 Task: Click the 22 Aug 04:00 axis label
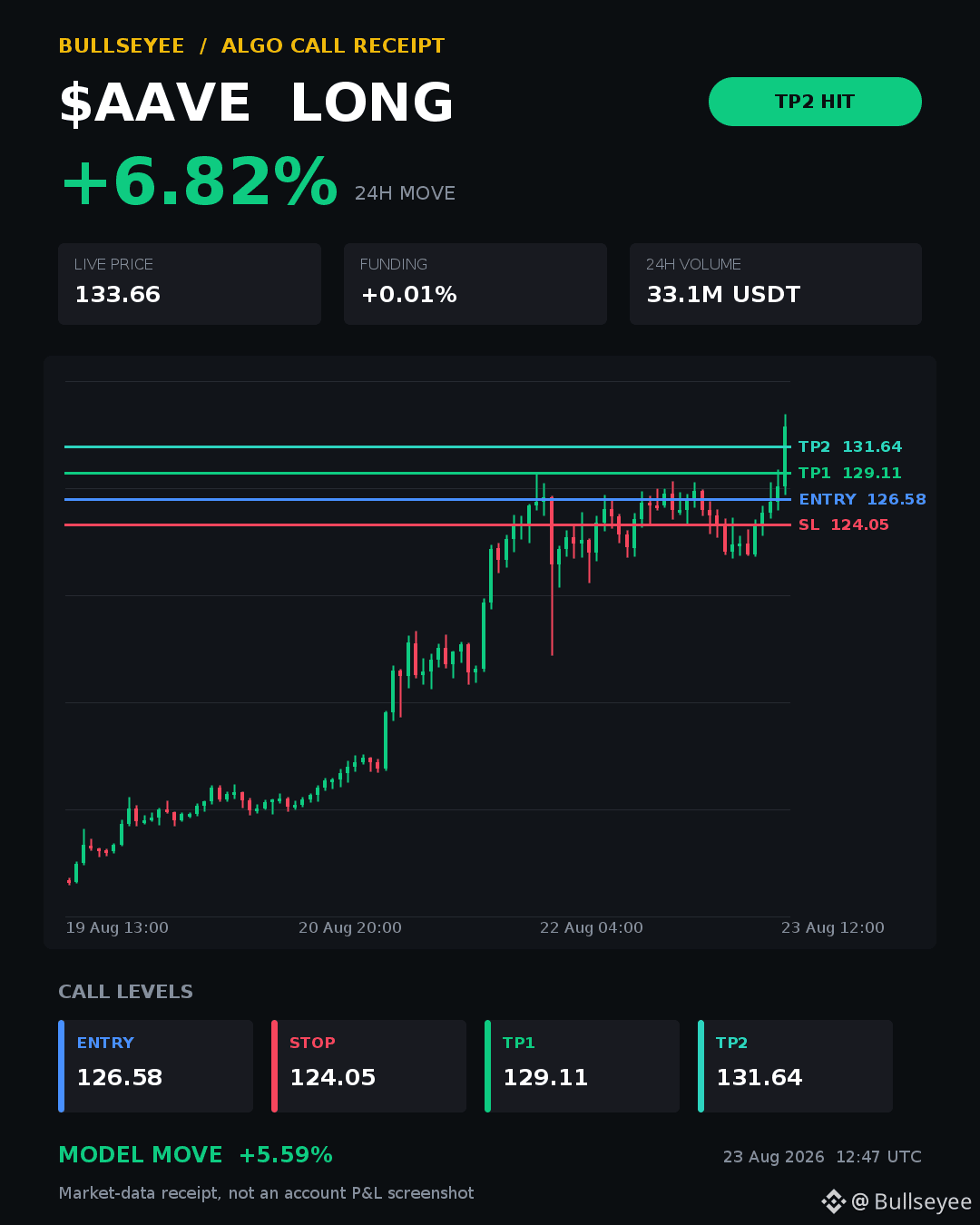(x=592, y=927)
